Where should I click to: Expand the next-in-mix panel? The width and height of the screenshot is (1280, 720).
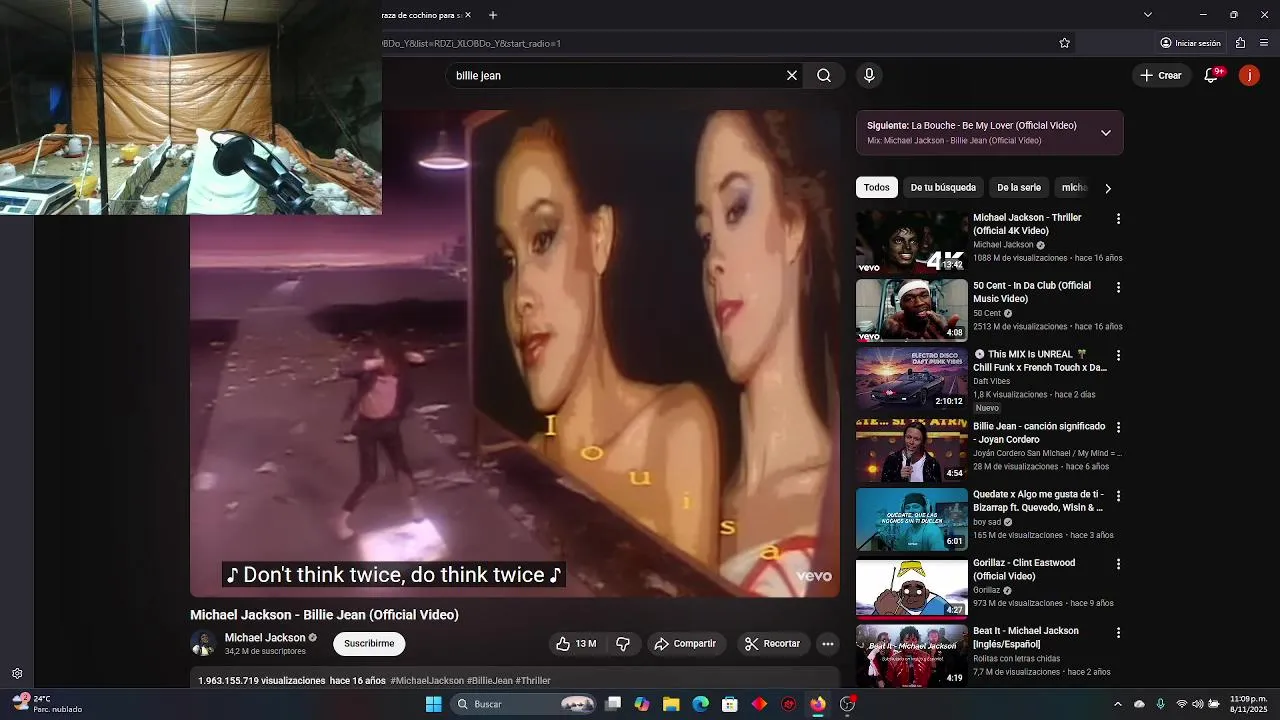tap(1105, 133)
